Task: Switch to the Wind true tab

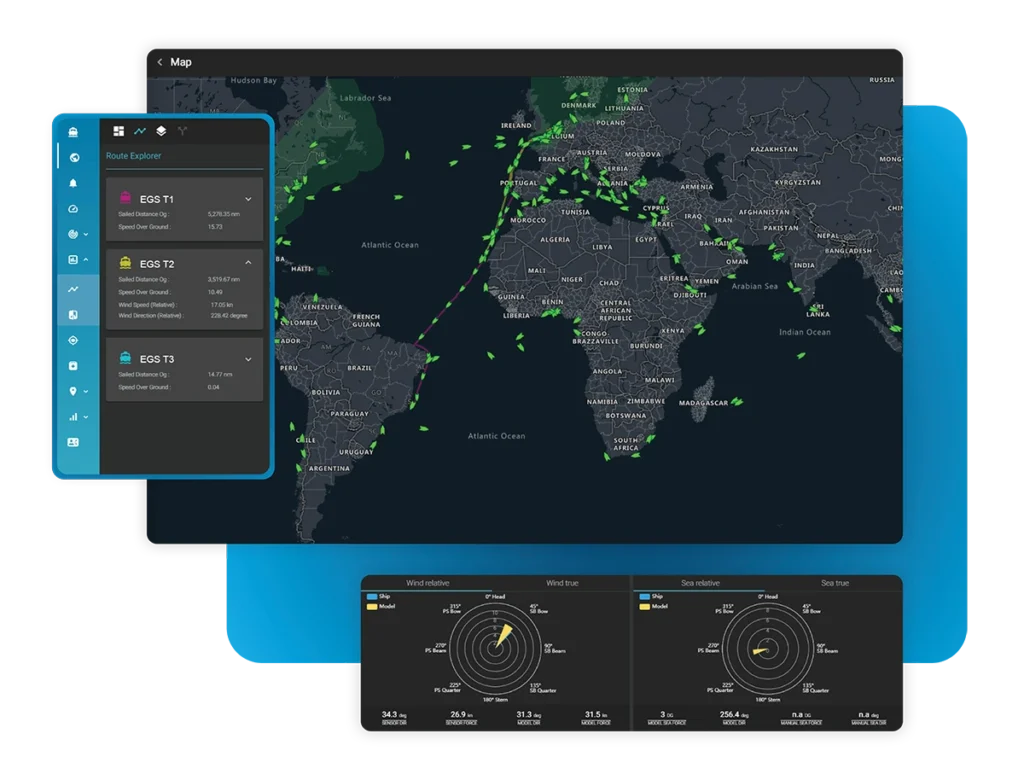Action: 563,582
